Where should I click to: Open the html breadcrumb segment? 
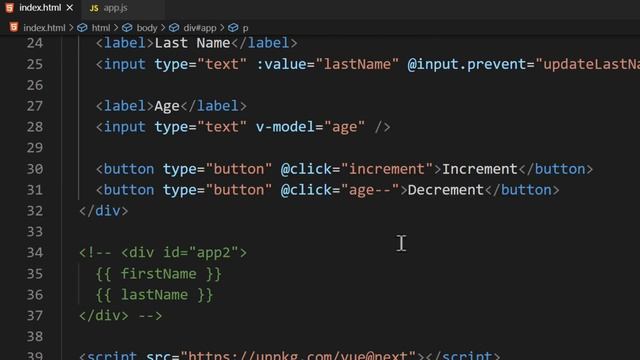101,28
